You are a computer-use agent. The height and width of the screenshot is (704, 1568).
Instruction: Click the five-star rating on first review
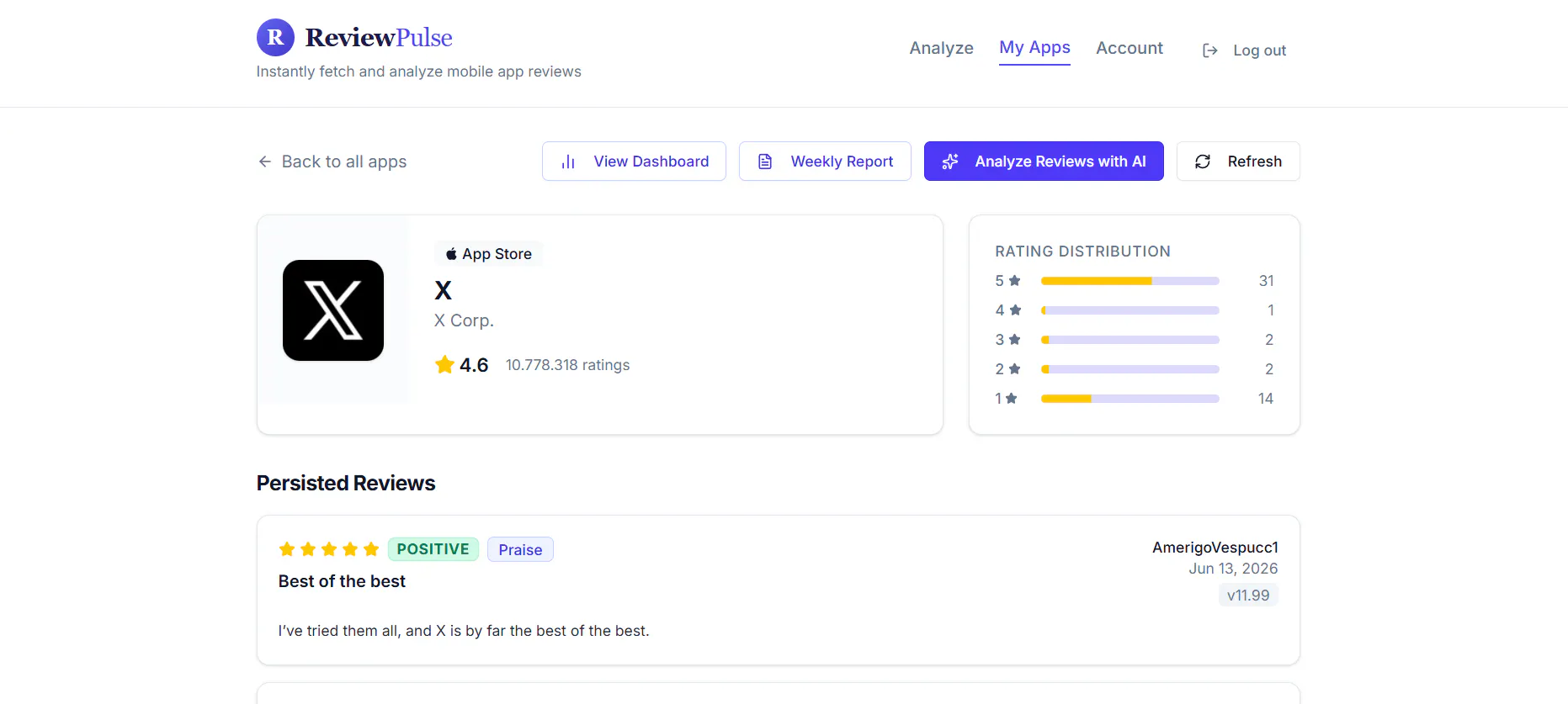pos(329,549)
